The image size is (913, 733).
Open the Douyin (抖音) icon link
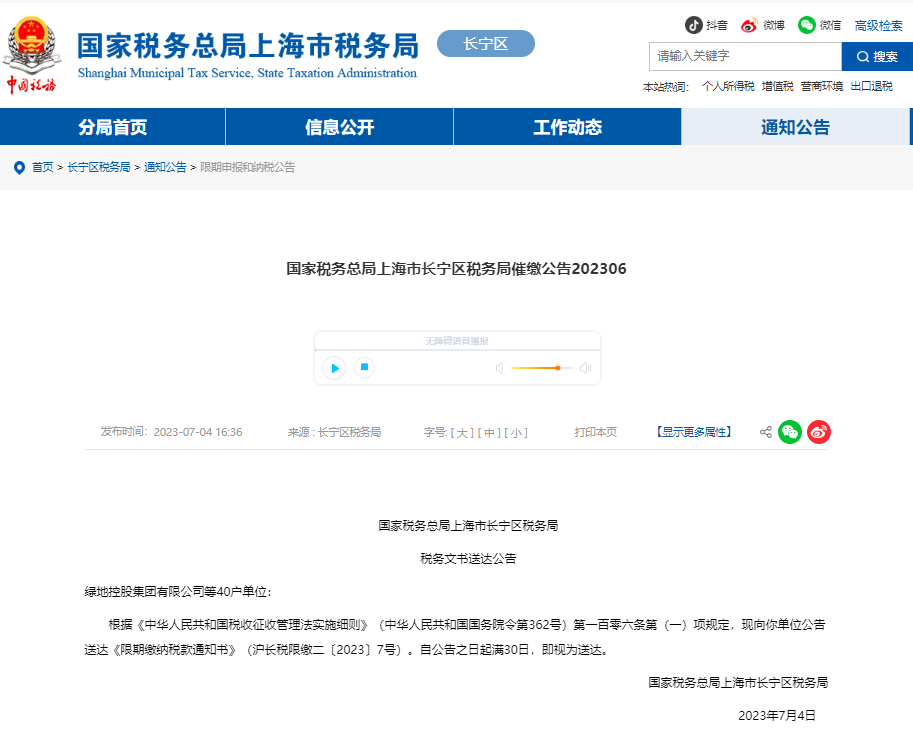click(693, 25)
